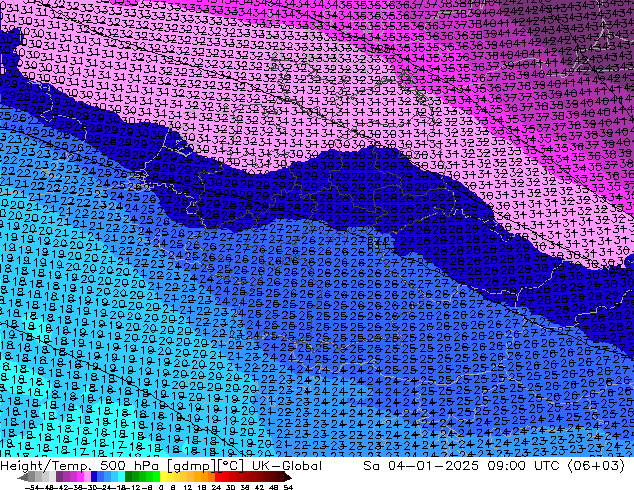This screenshot has width=634, height=490.
Task: Click the '(06+03)' forecast run text
Action: (x=596, y=466)
